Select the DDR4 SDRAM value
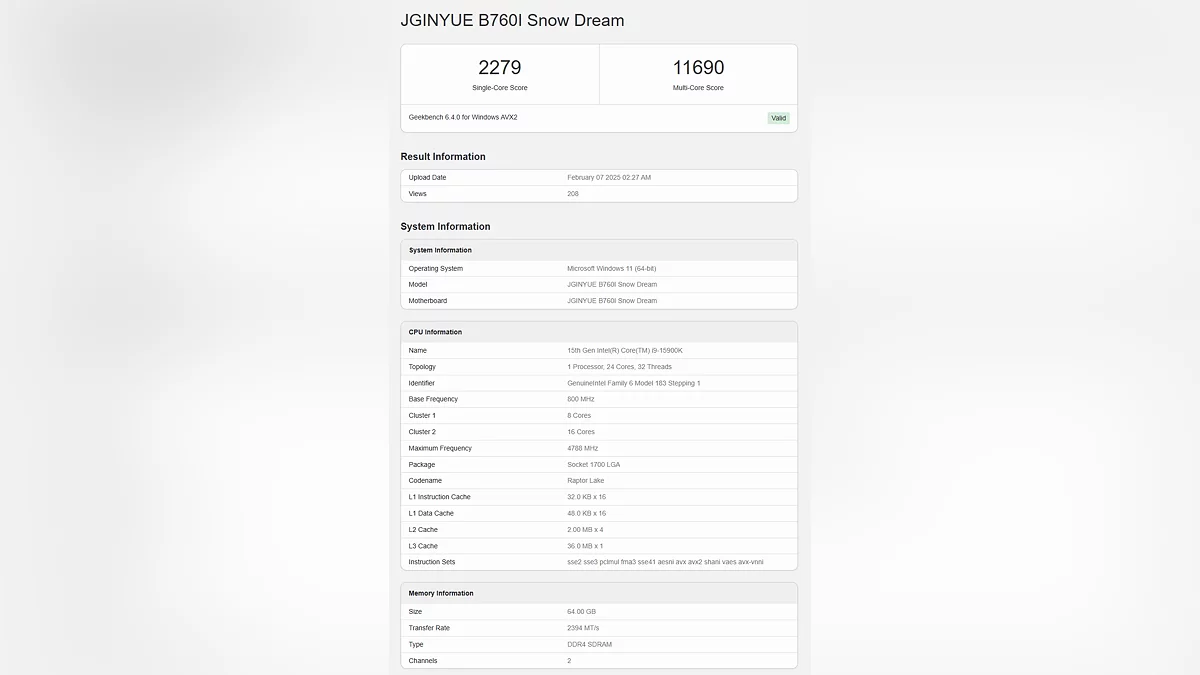This screenshot has width=1200, height=675. click(590, 644)
